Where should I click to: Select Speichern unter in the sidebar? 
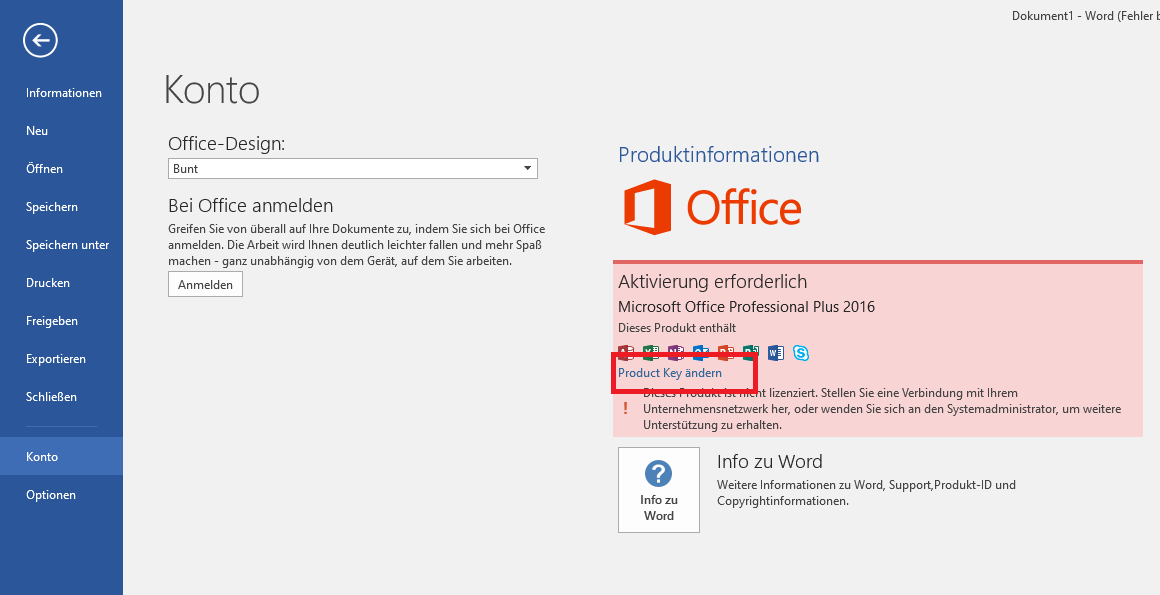coord(68,245)
